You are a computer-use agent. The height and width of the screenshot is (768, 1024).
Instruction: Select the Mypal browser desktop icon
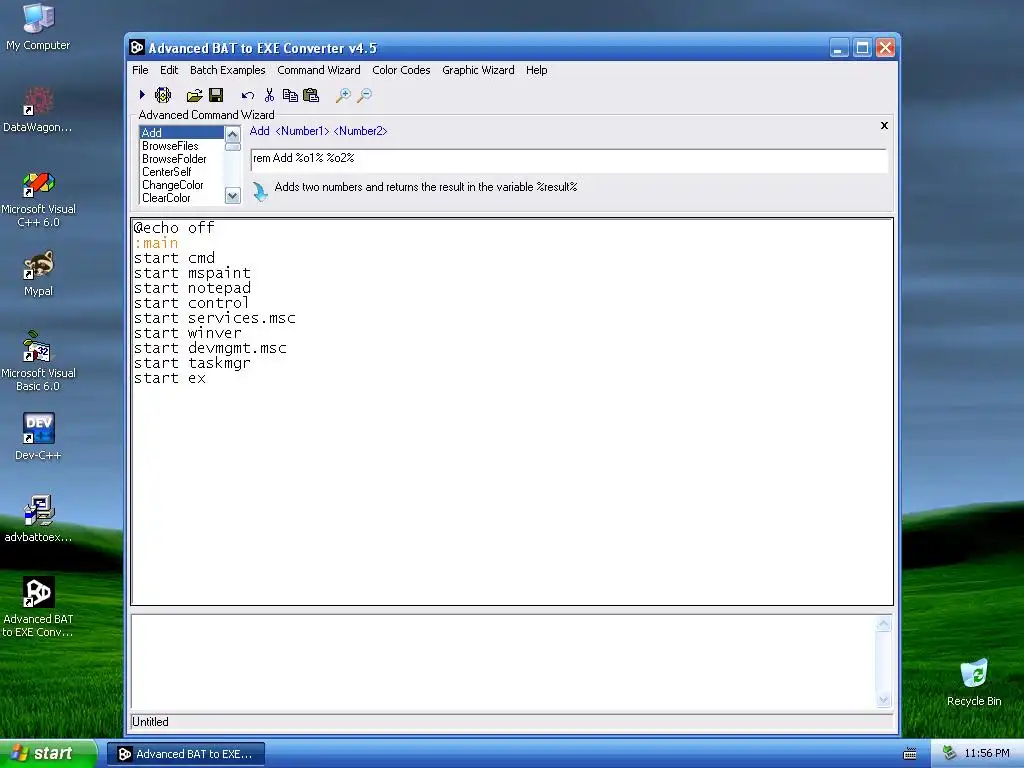pyautogui.click(x=38, y=274)
